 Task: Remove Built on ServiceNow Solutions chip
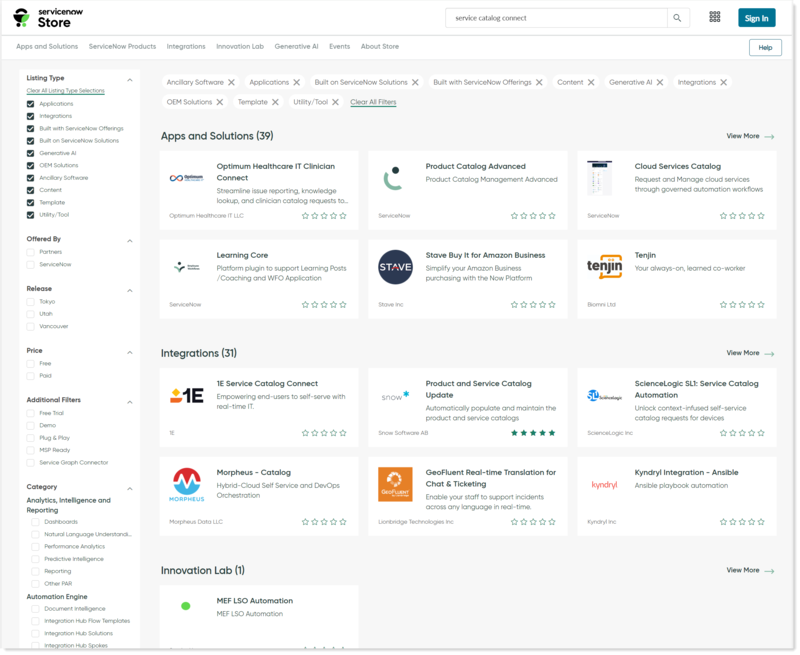416,82
